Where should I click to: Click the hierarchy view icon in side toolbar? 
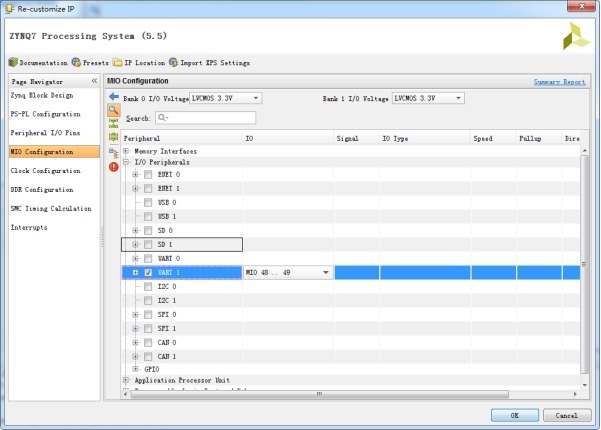coord(113,153)
